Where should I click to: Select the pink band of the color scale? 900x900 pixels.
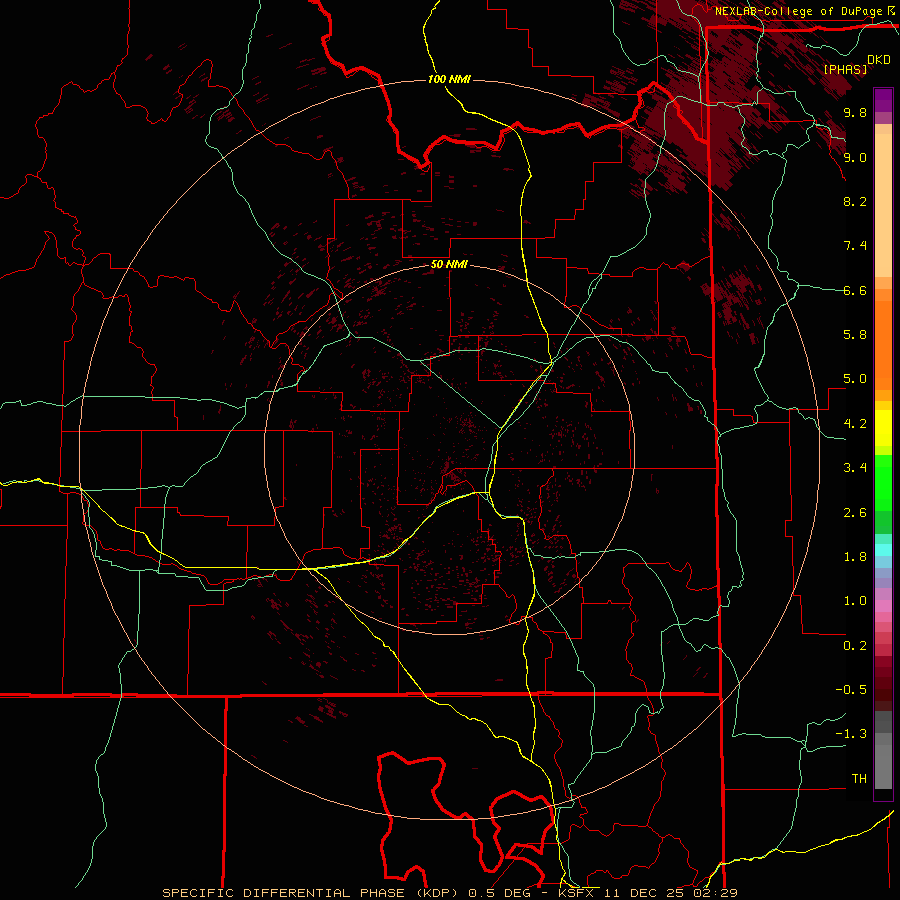[x=883, y=606]
